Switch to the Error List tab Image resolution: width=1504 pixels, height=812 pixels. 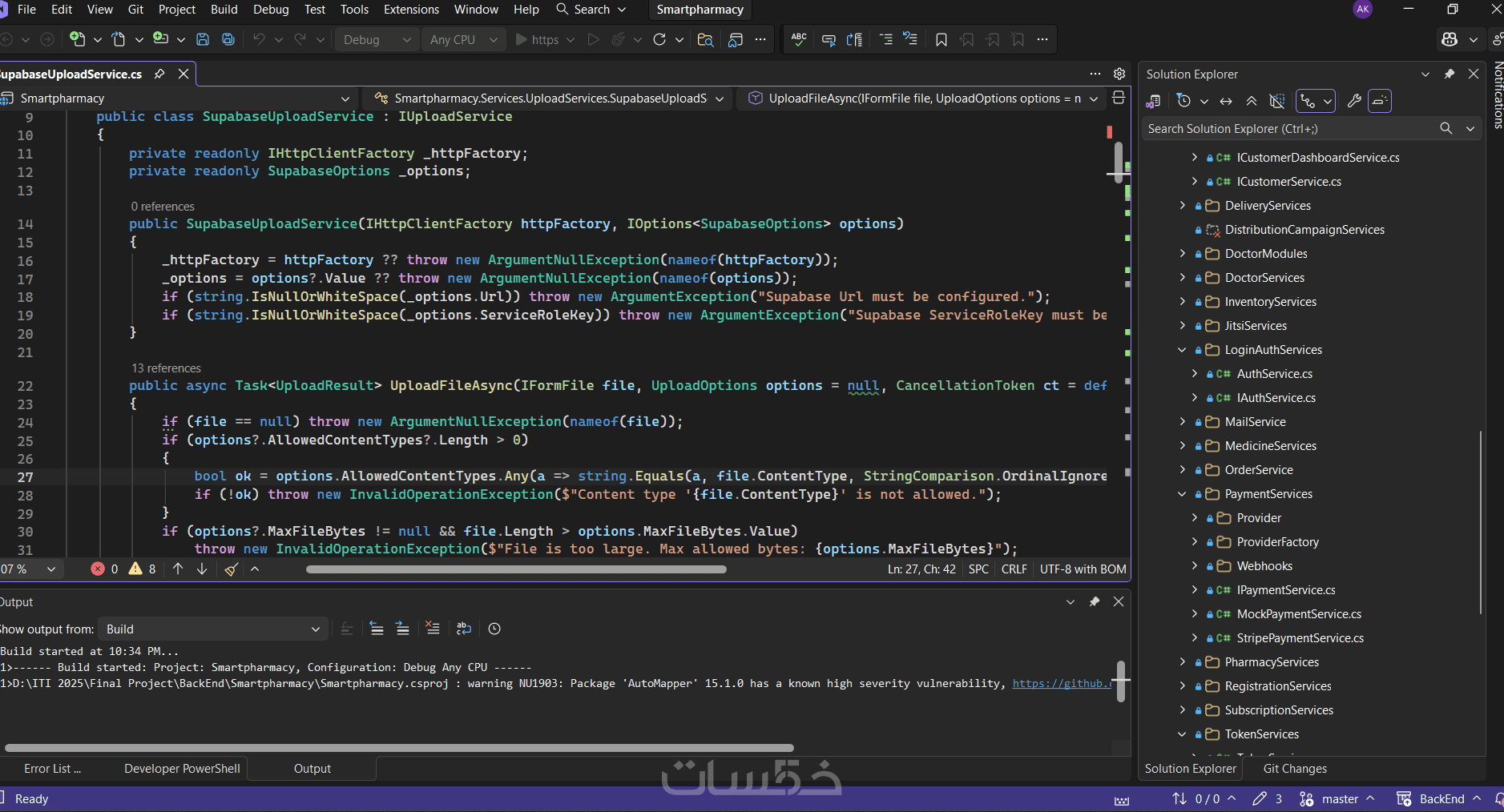coord(52,769)
